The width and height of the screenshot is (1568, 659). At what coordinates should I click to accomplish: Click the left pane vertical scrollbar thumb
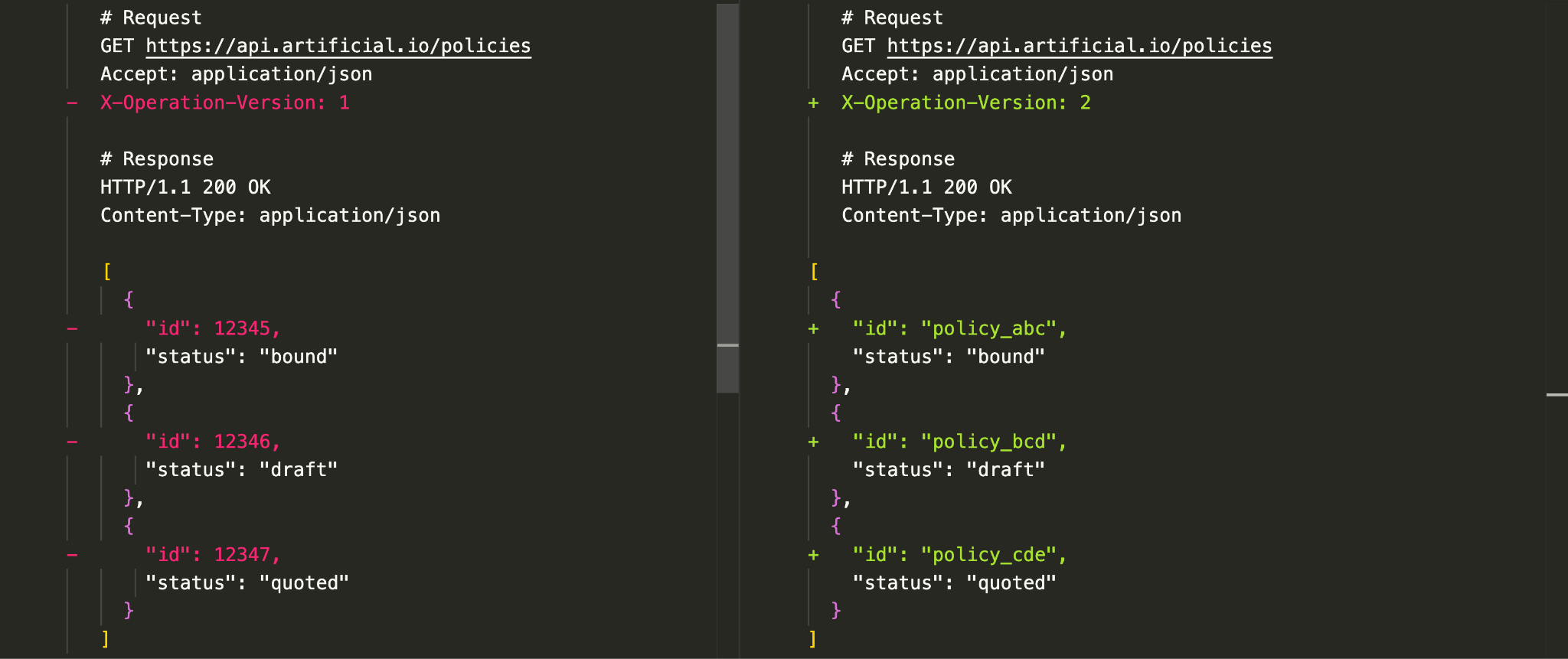pyautogui.click(x=727, y=199)
